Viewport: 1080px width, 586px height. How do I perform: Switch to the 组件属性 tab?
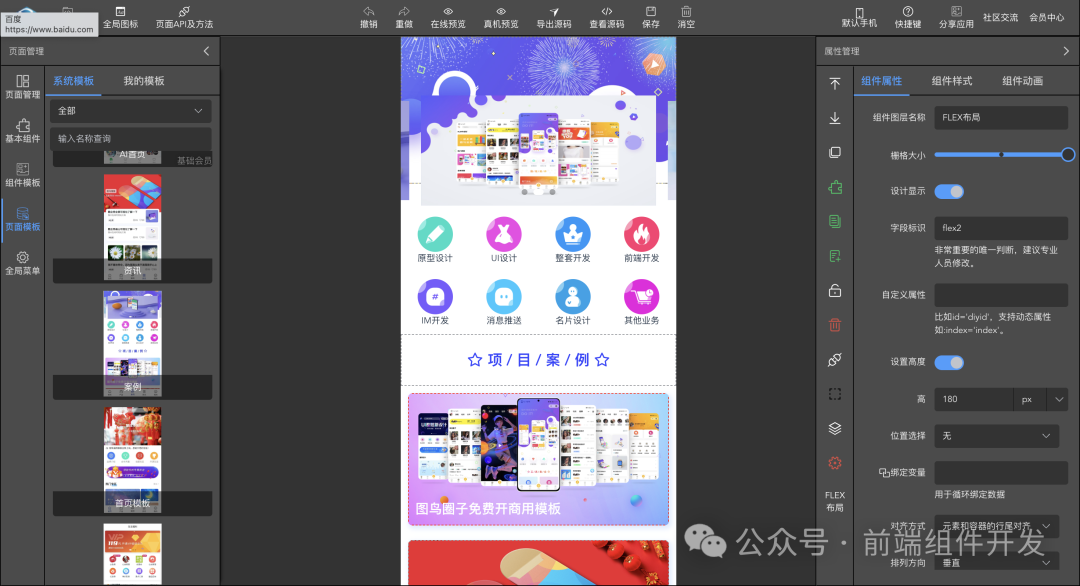coord(882,81)
